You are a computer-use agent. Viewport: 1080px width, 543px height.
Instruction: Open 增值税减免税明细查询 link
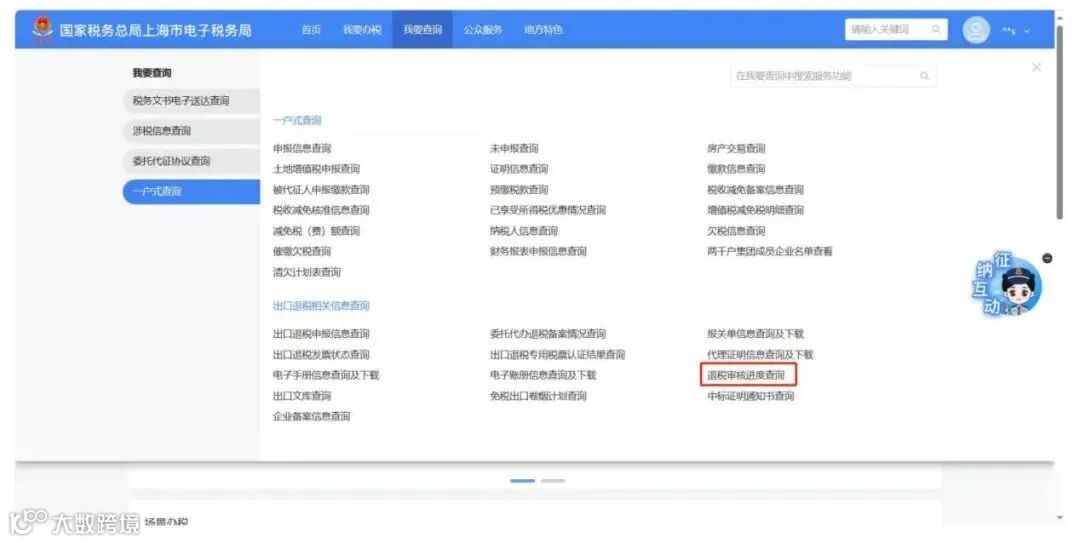pos(755,210)
